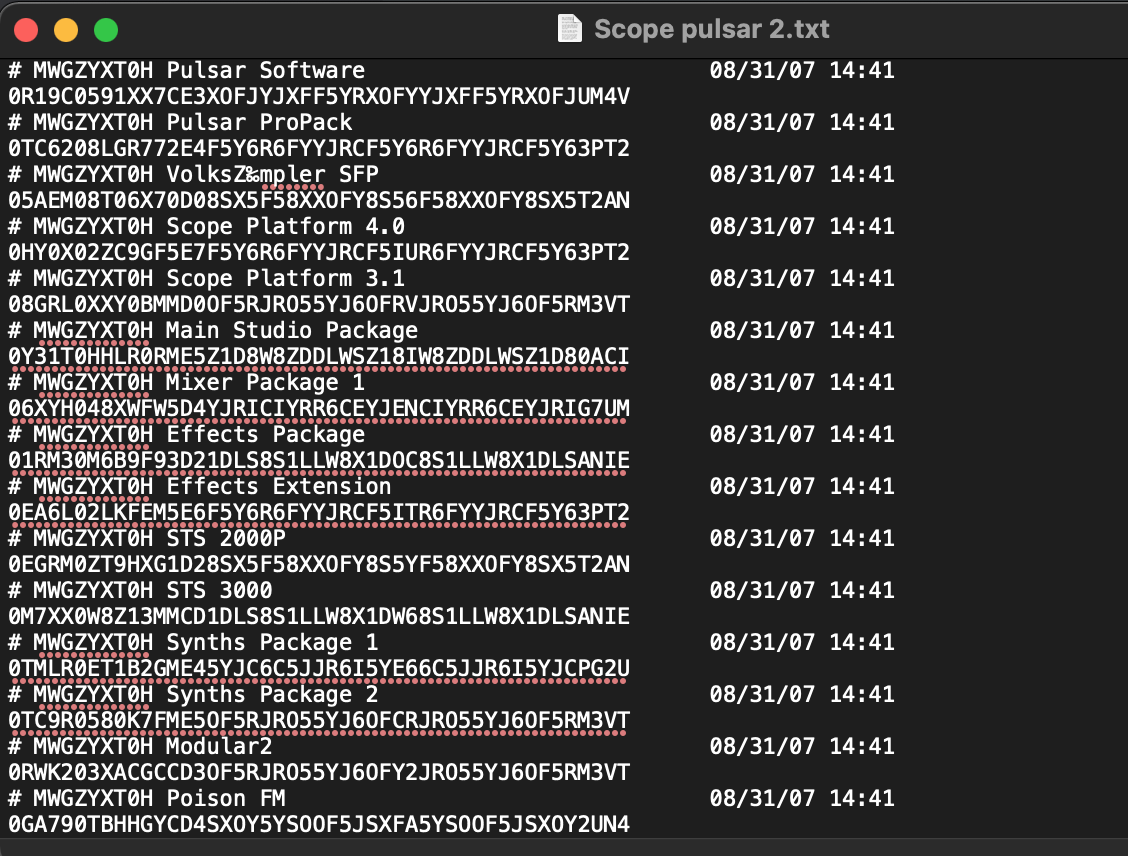The image size is (1128, 856).
Task: Click the yellow minimize window button
Action: [66, 29]
